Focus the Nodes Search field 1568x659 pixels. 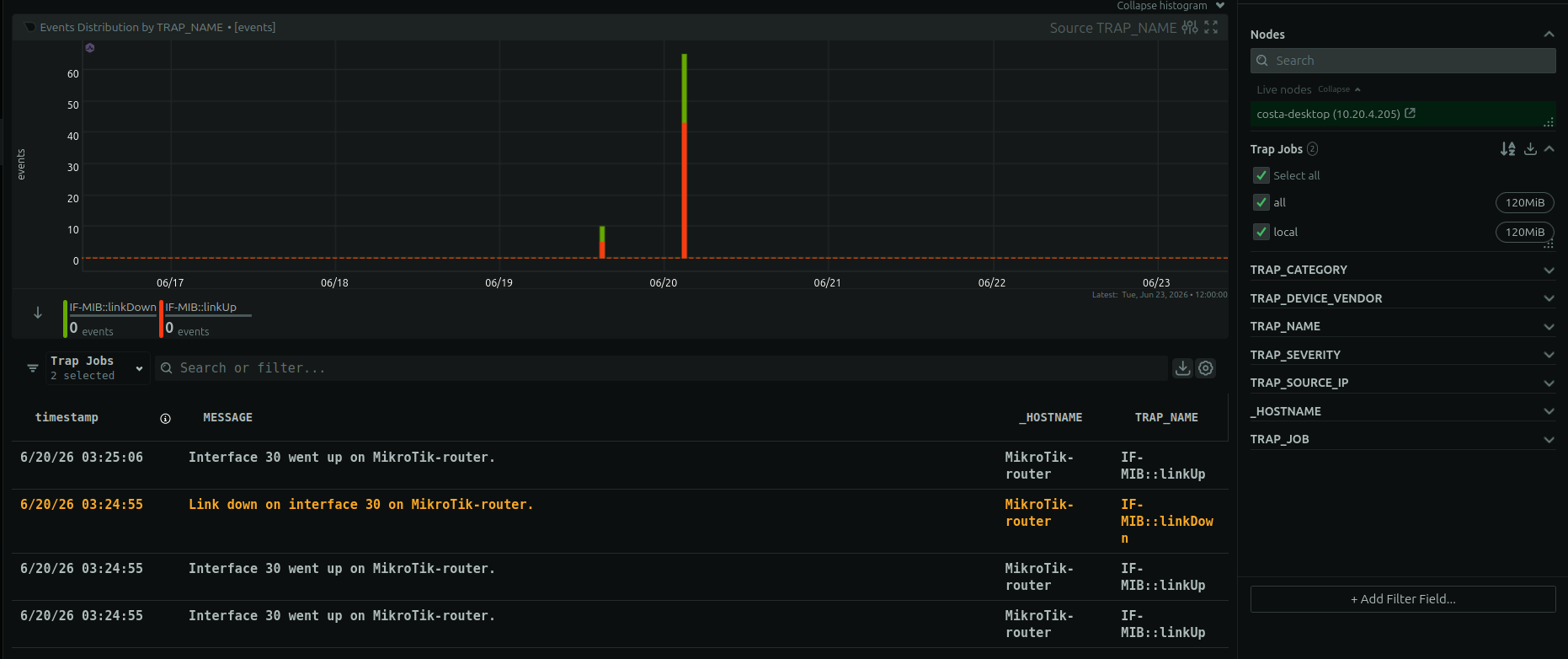pos(1403,61)
